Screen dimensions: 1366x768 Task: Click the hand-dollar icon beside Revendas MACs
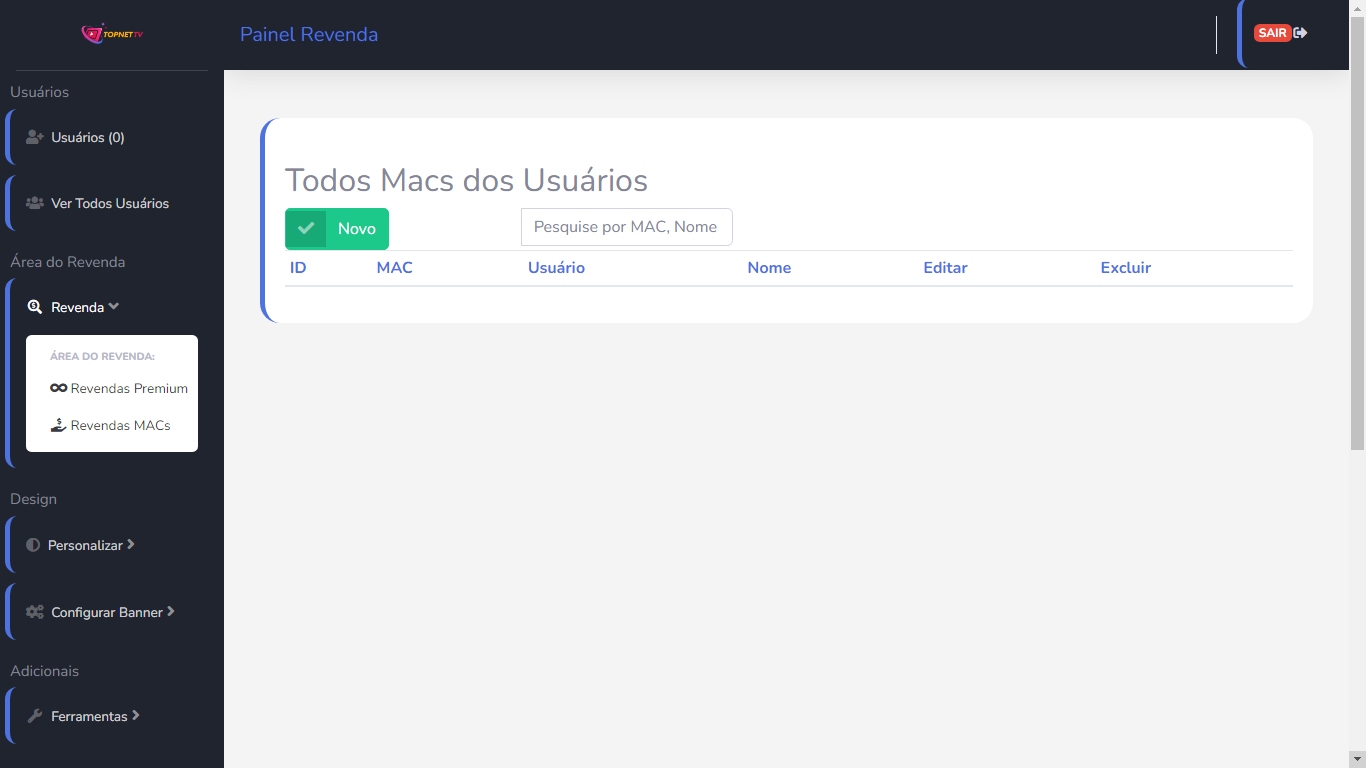(58, 425)
